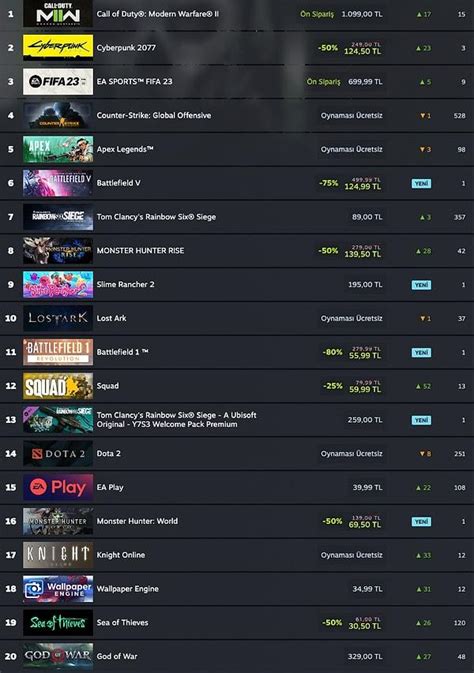
Task: Select the MONSTER HUNTER RISE title text
Action: 140,250
